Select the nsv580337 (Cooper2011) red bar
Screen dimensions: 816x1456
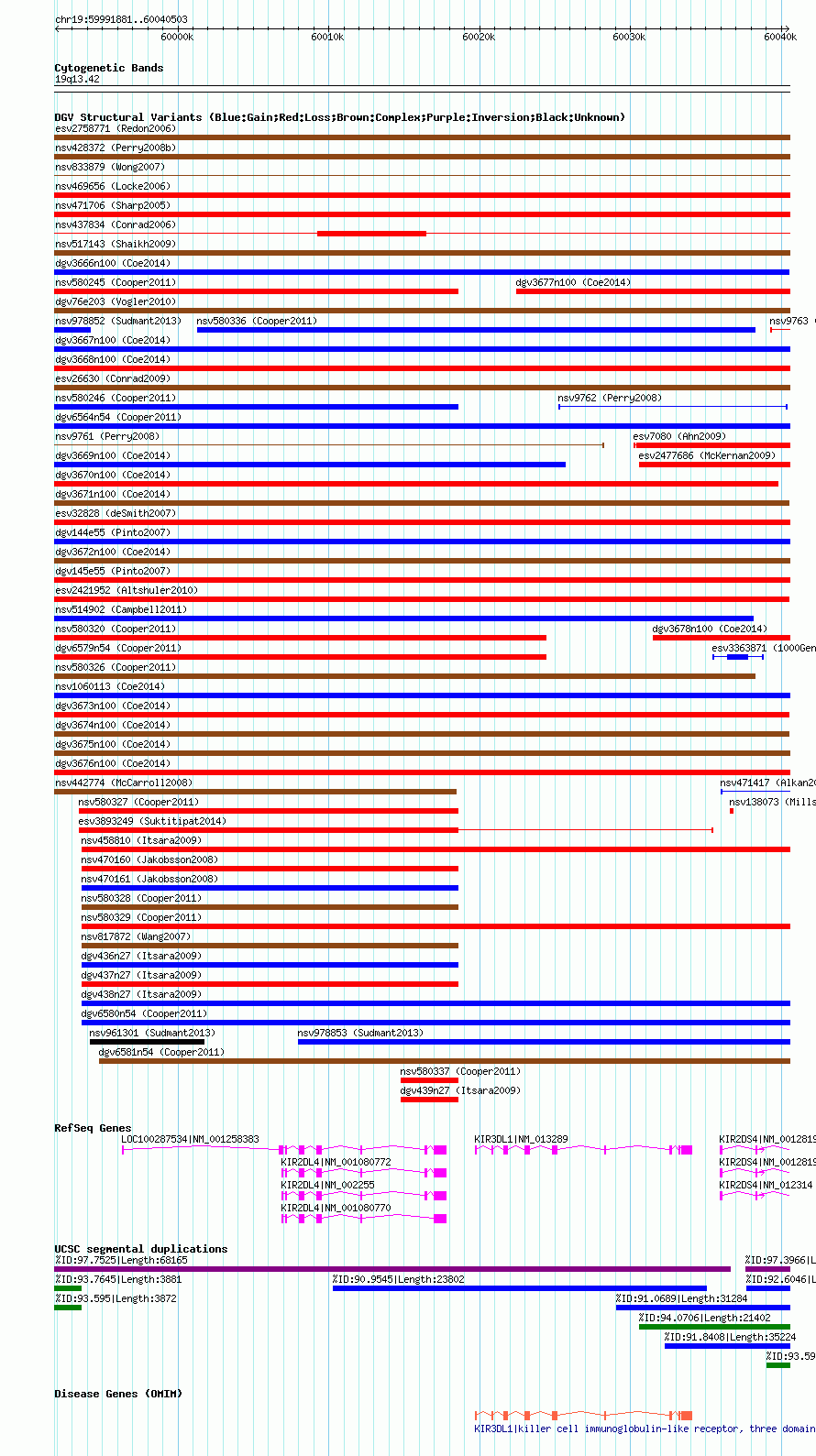(429, 1080)
